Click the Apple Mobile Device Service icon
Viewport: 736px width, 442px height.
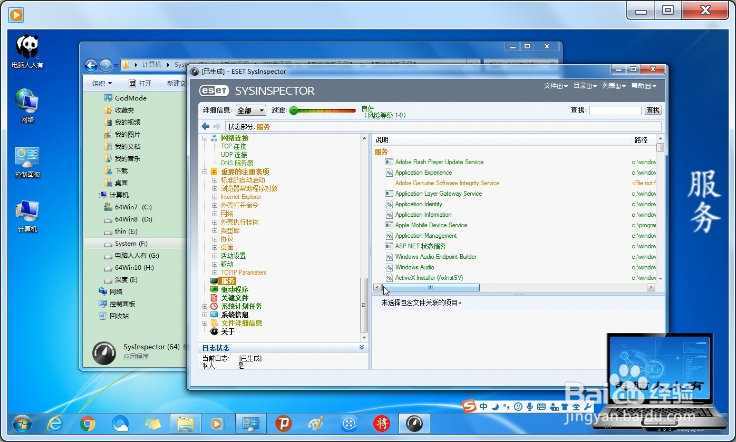click(x=389, y=225)
